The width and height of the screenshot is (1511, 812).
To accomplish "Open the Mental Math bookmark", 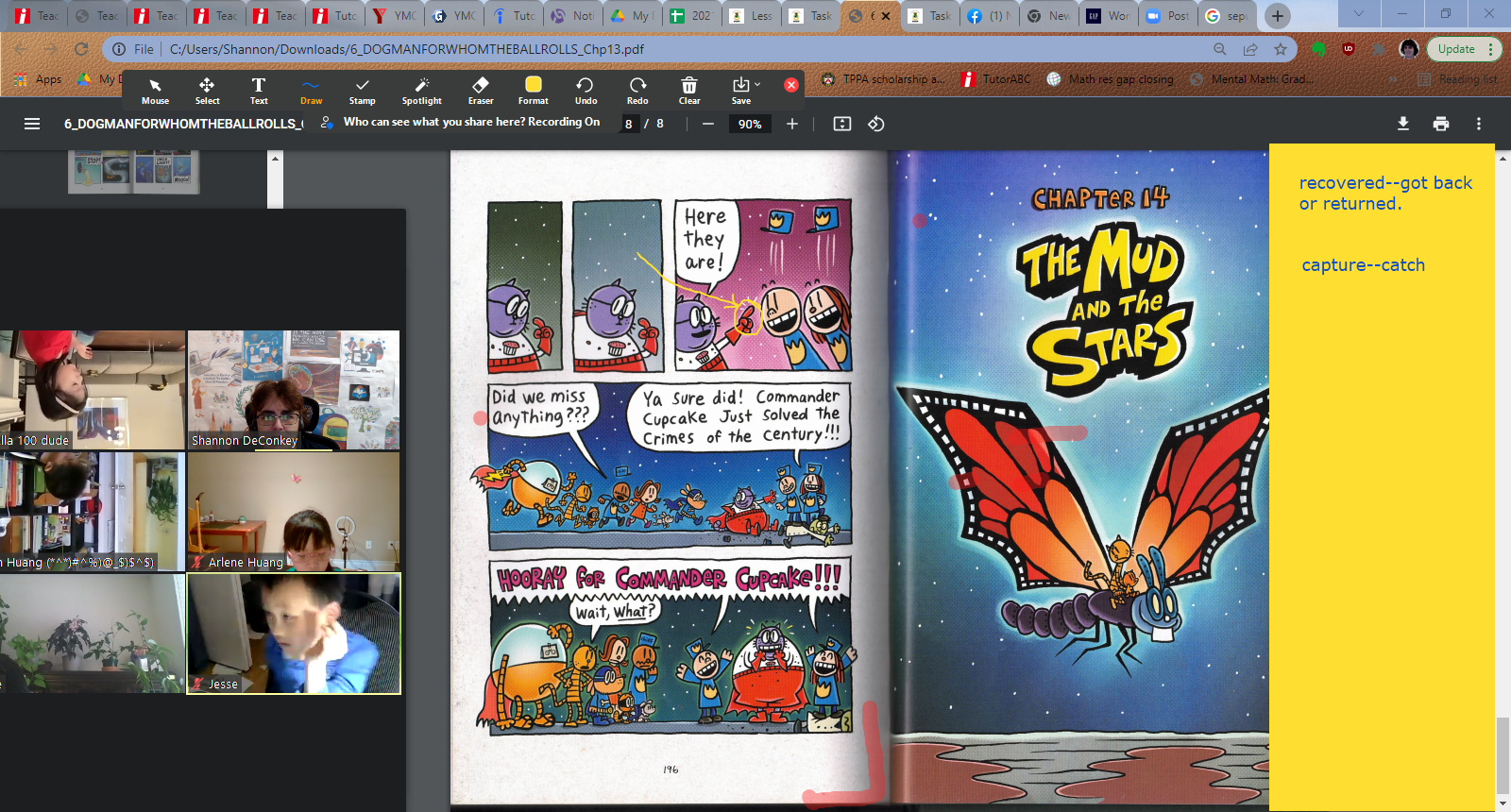I will tap(1251, 79).
